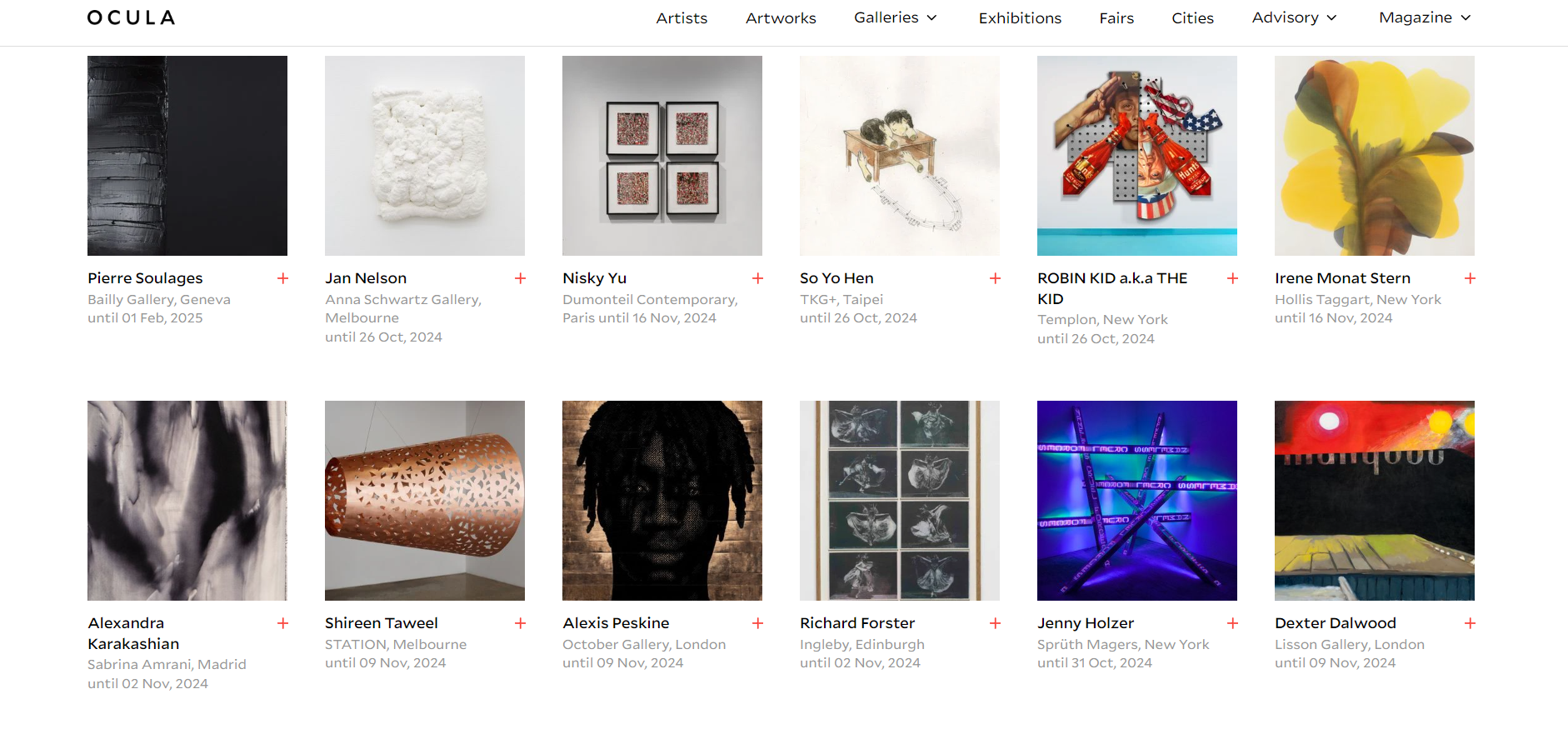Open the Richard Forster artist link
This screenshot has height=739, width=1568.
(x=857, y=623)
